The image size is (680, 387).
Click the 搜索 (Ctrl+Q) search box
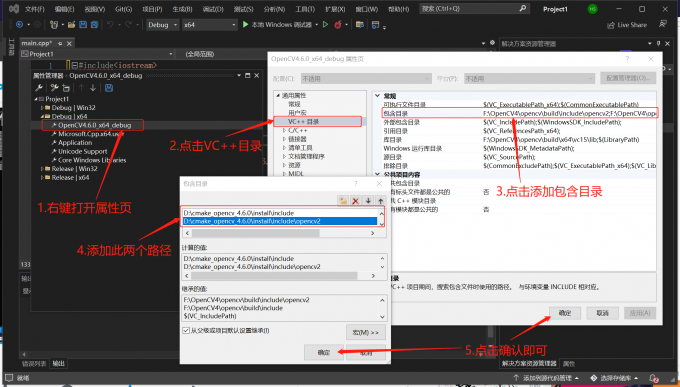point(474,8)
